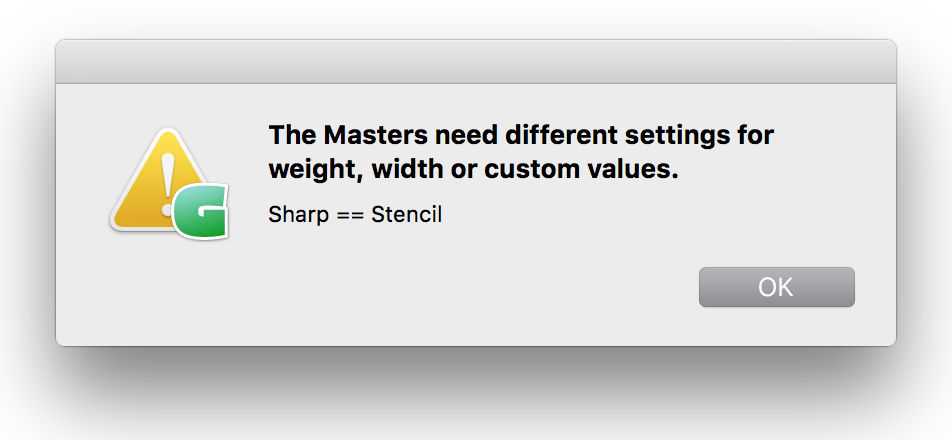Click the bold headline starting 'The Masters need'
Viewport: 952px width, 440px height.
point(520,152)
